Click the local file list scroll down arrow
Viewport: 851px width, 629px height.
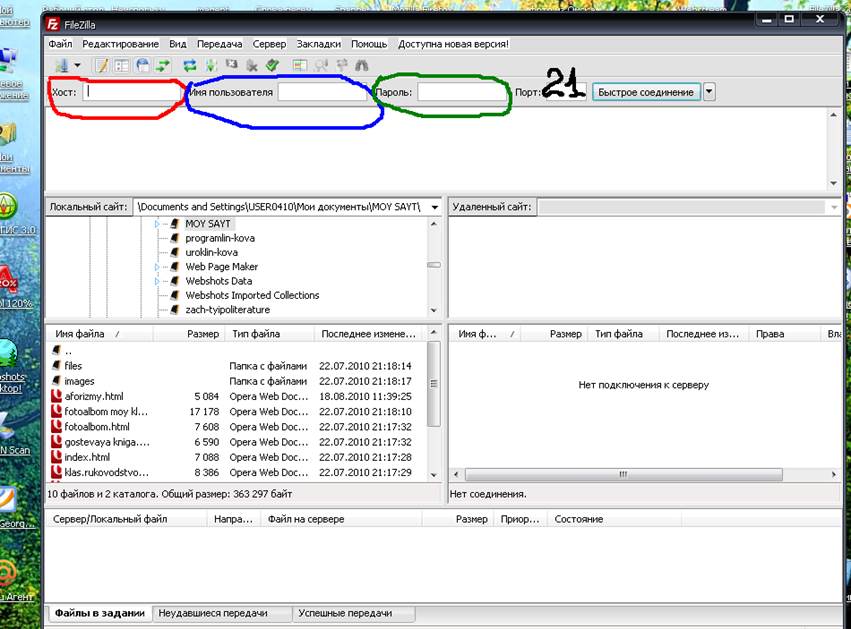click(x=434, y=475)
